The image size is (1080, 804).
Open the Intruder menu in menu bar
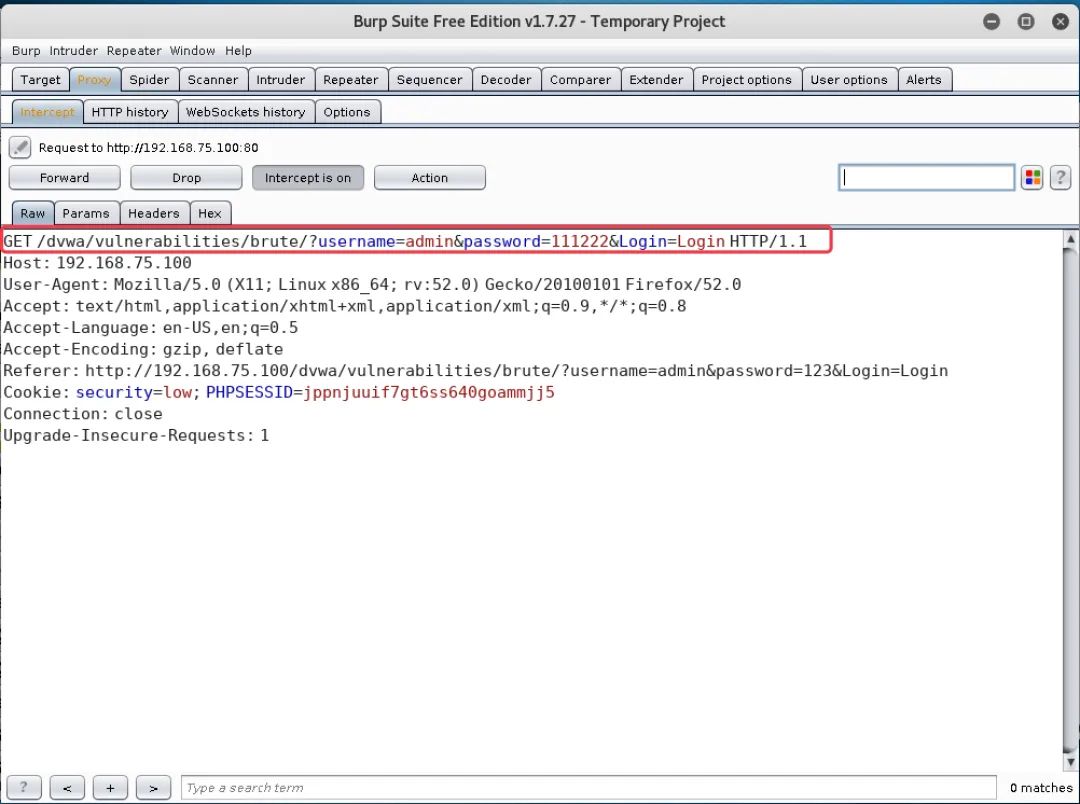74,50
